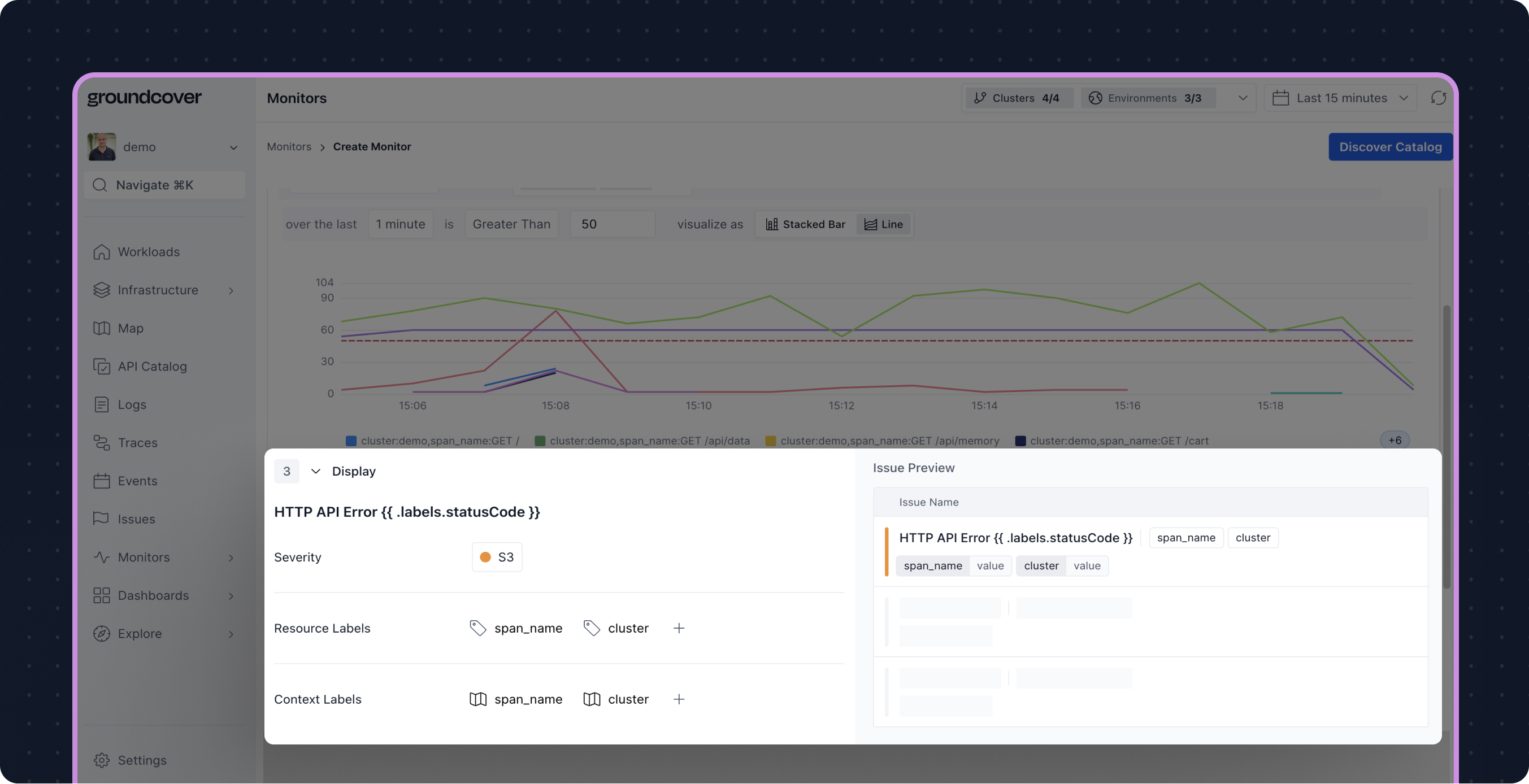Switch visualization to Line

click(883, 224)
